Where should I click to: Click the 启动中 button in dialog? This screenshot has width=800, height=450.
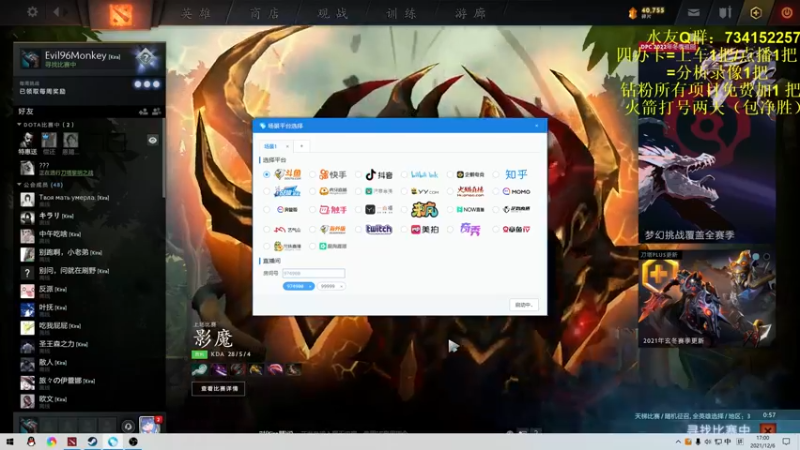[x=523, y=305]
